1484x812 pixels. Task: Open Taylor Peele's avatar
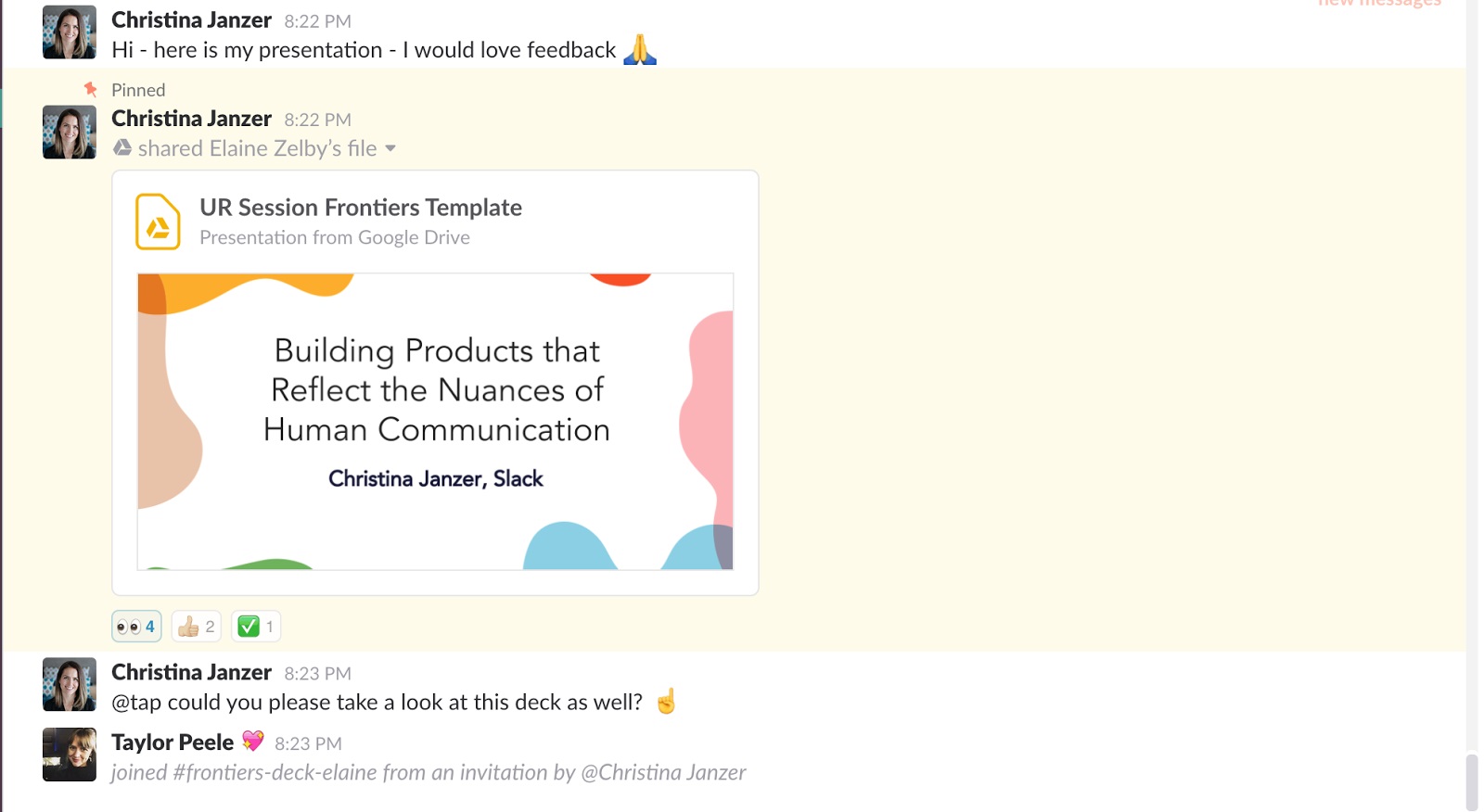70,755
